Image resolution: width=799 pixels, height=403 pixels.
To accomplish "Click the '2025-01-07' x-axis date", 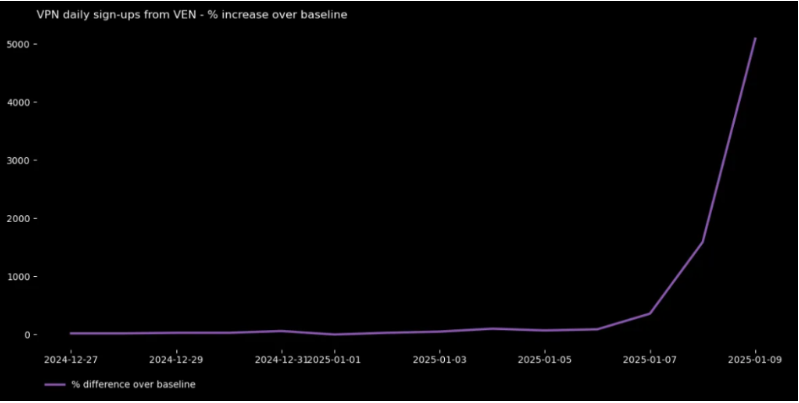I will click(x=650, y=360).
